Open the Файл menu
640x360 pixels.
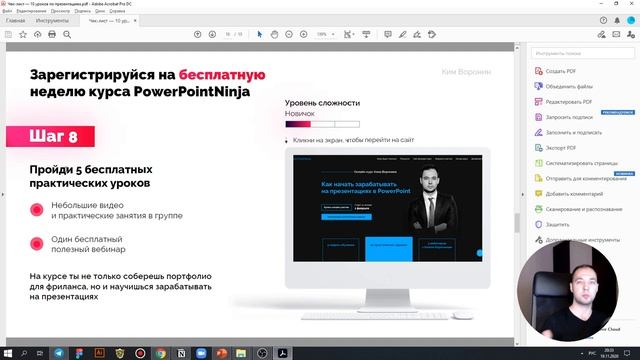7,11
